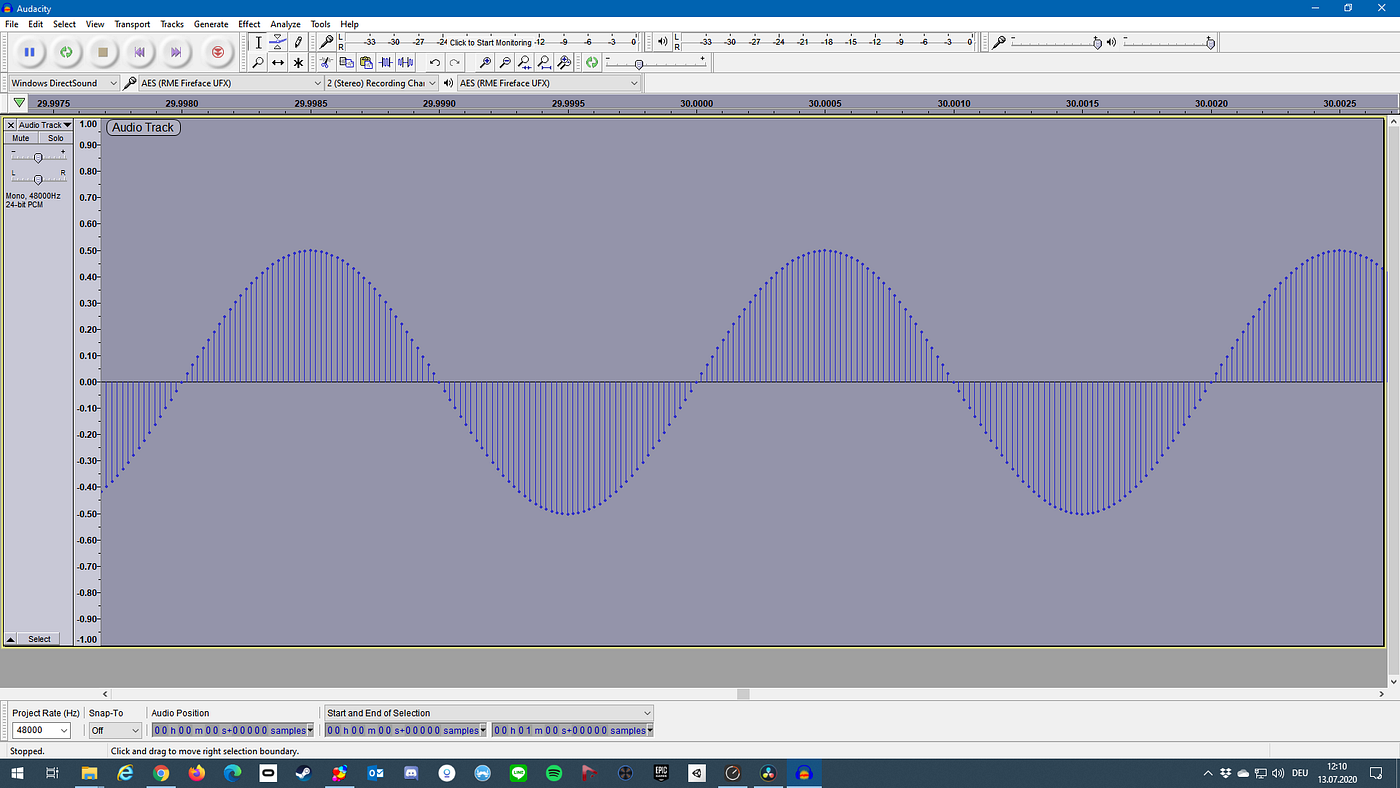Pick the Draw tool pencil
The height and width of the screenshot is (788, 1400).
tap(297, 42)
